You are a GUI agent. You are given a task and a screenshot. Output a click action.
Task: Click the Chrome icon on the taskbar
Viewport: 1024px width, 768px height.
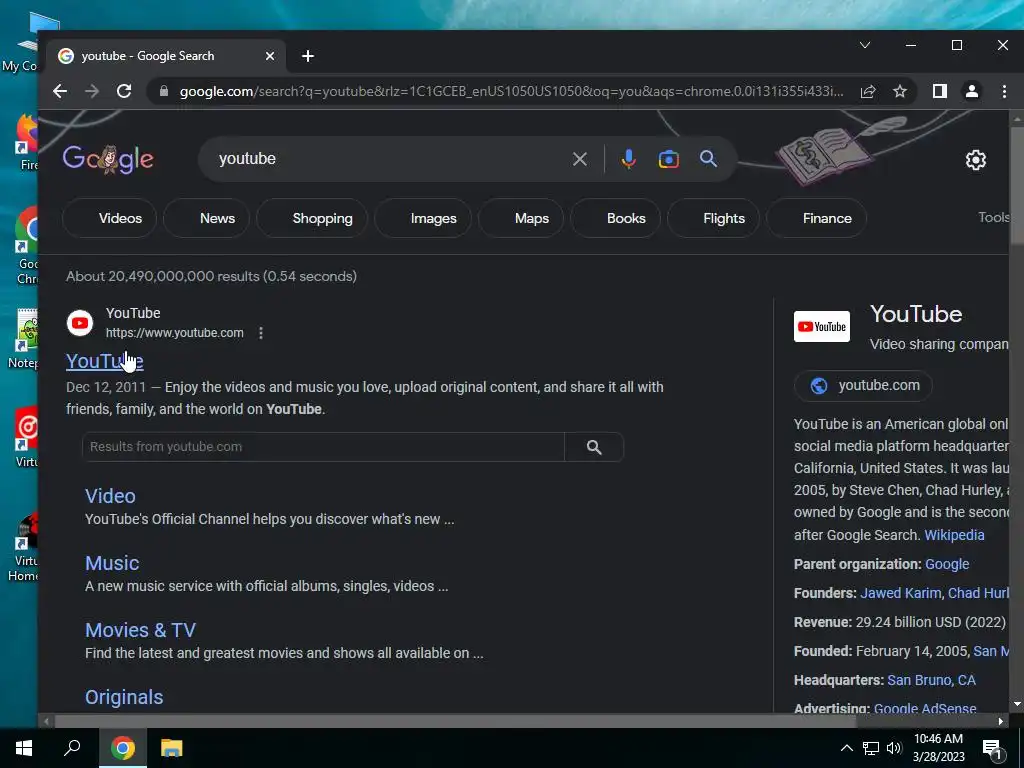123,748
